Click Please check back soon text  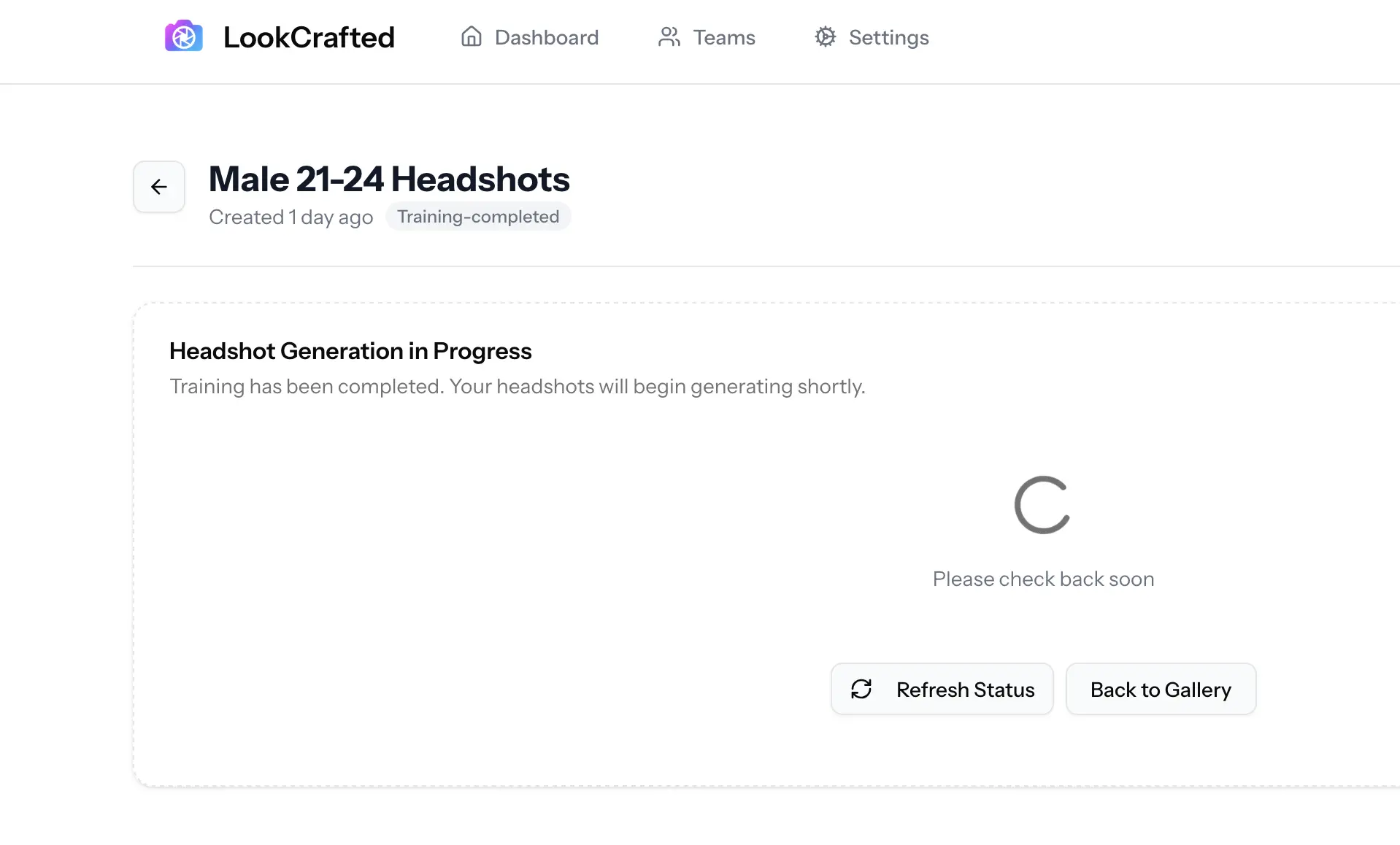[x=1043, y=579]
